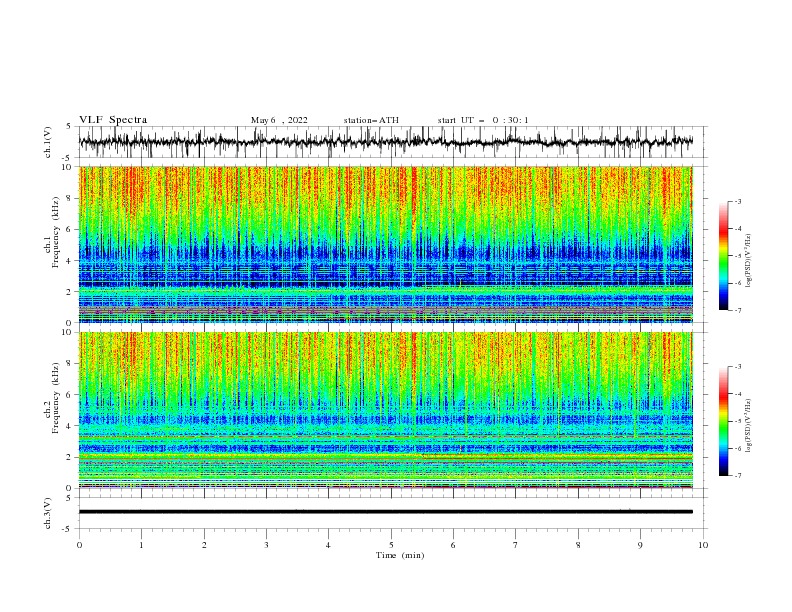Click the flat black ch.3 voltage trace
792x612 pixels.
(x=385, y=512)
